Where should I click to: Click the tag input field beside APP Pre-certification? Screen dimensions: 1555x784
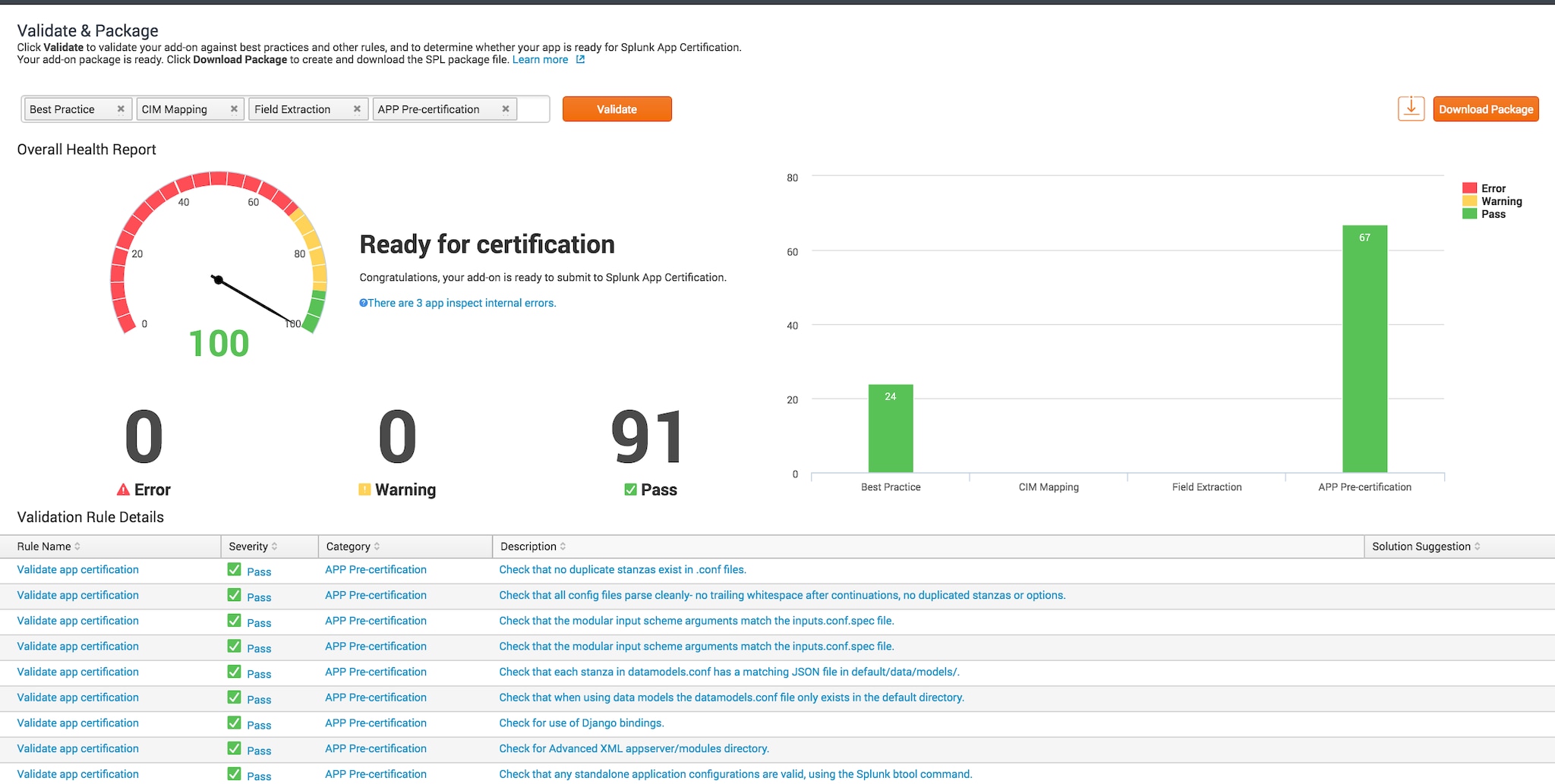click(x=534, y=109)
